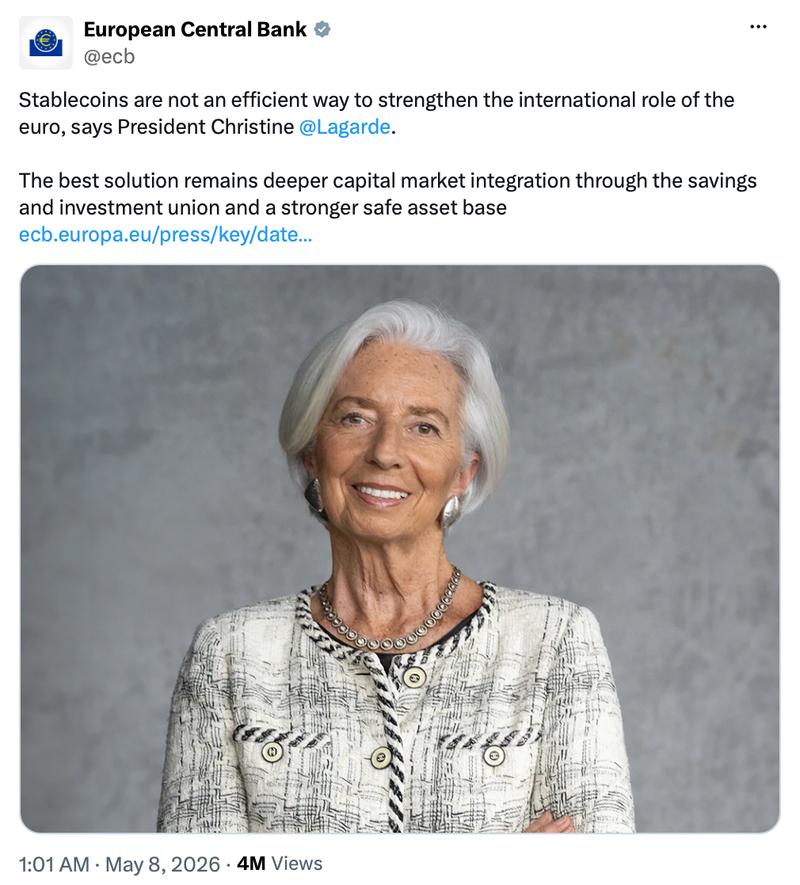Click the May 8, 2026 date
This screenshot has width=800, height=885.
(163, 864)
